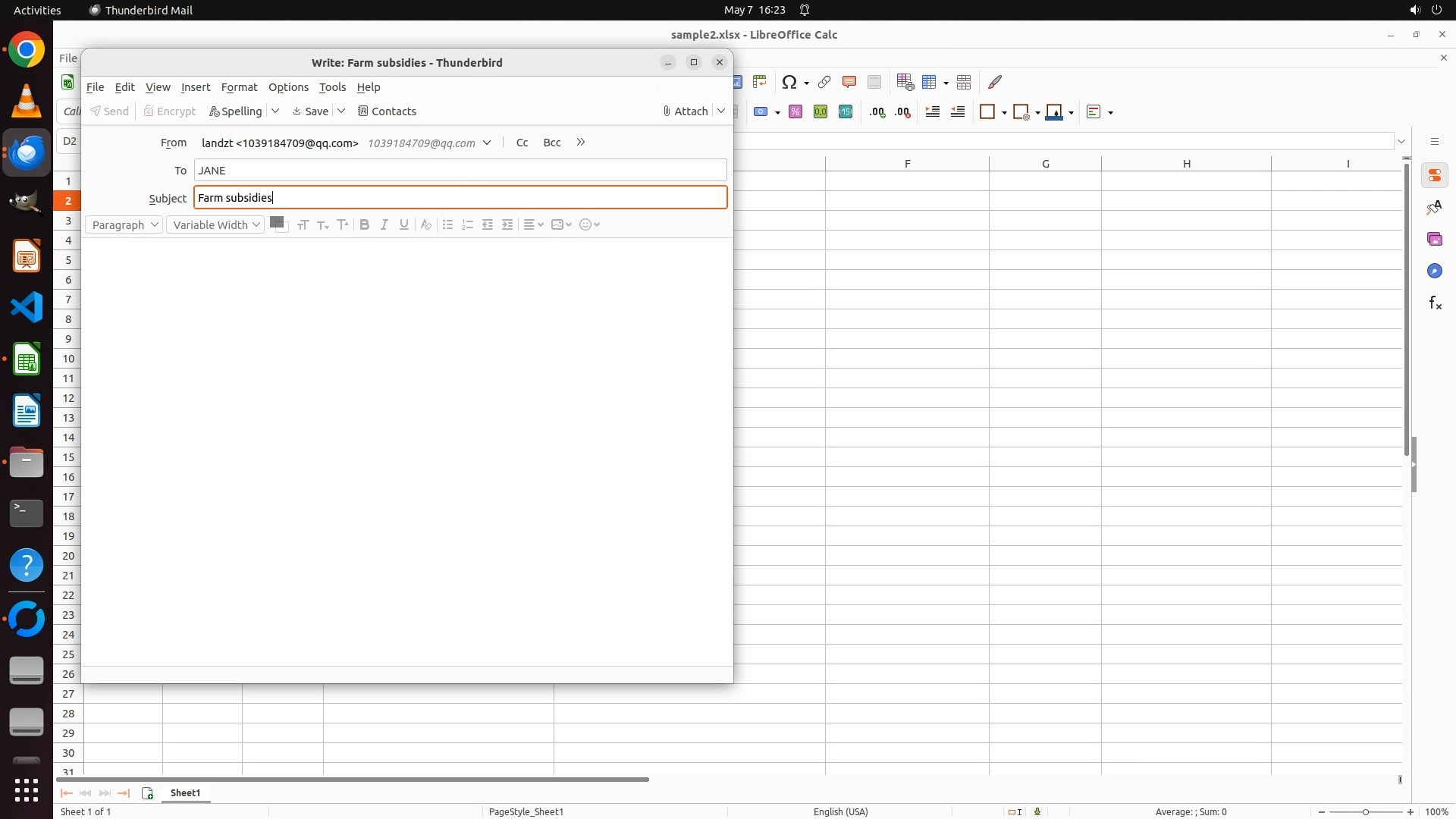This screenshot has height=819, width=1456.
Task: Open the Variable Width font dropdown
Action: (x=215, y=224)
